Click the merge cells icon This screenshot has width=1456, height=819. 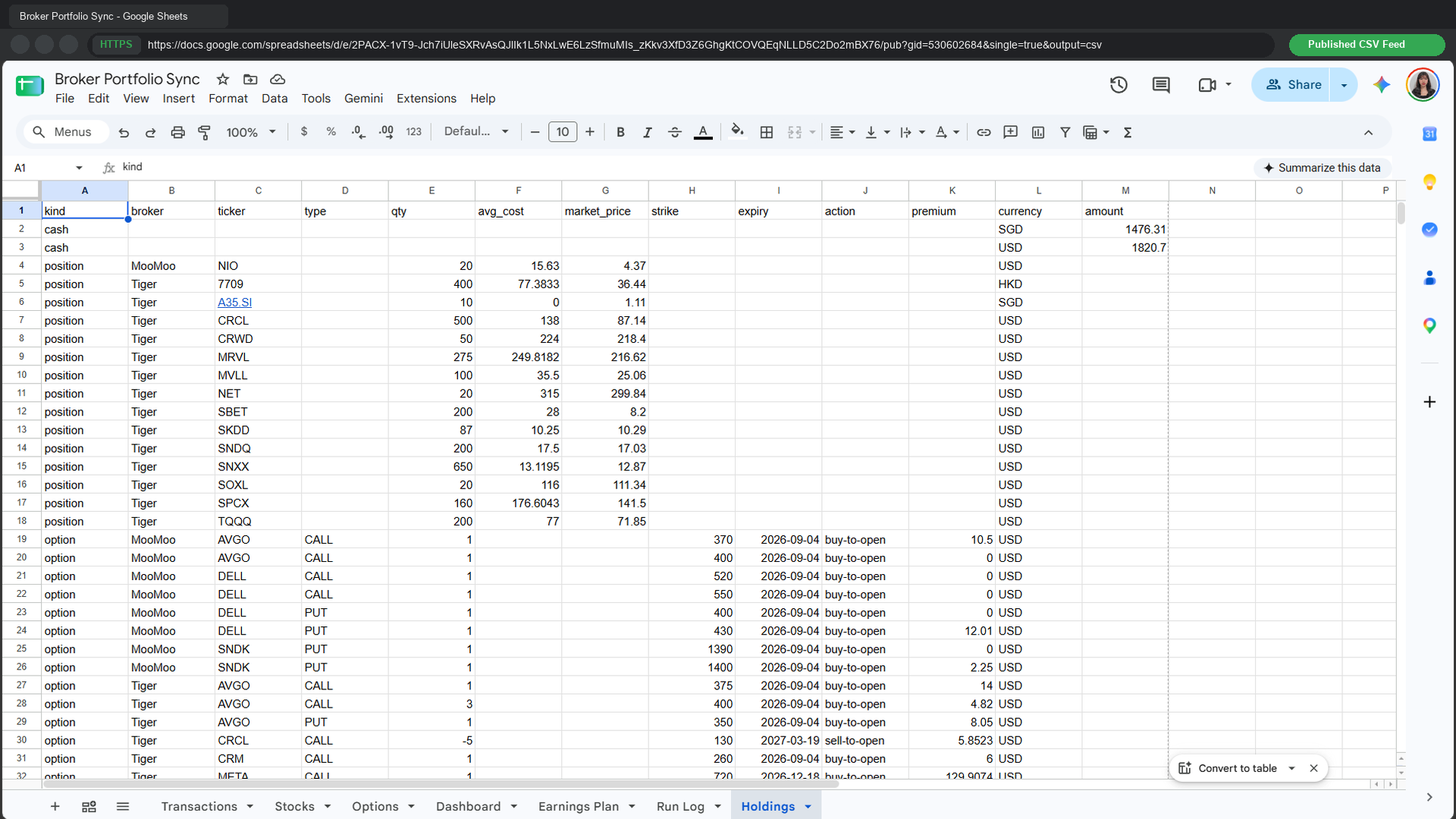pos(794,132)
